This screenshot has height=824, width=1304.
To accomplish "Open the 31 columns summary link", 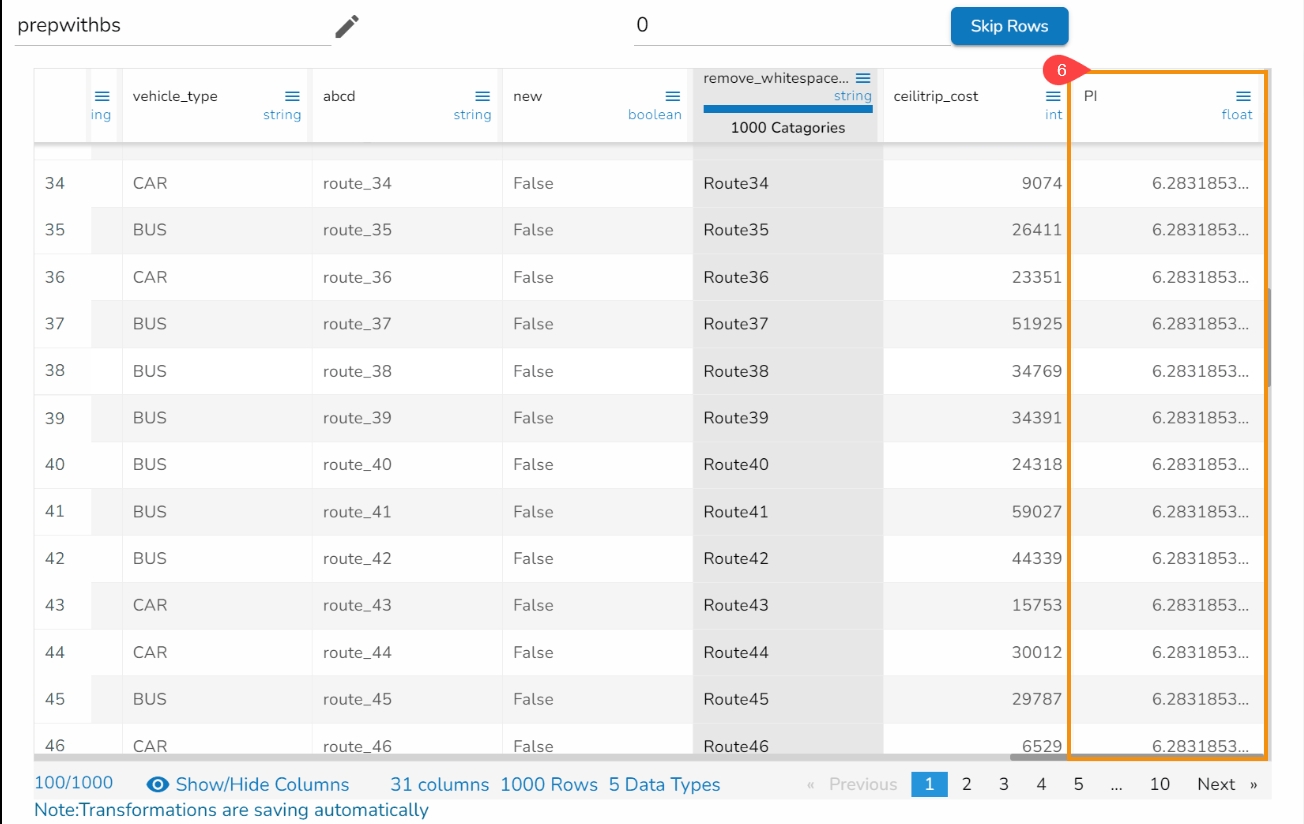I will pos(439,784).
